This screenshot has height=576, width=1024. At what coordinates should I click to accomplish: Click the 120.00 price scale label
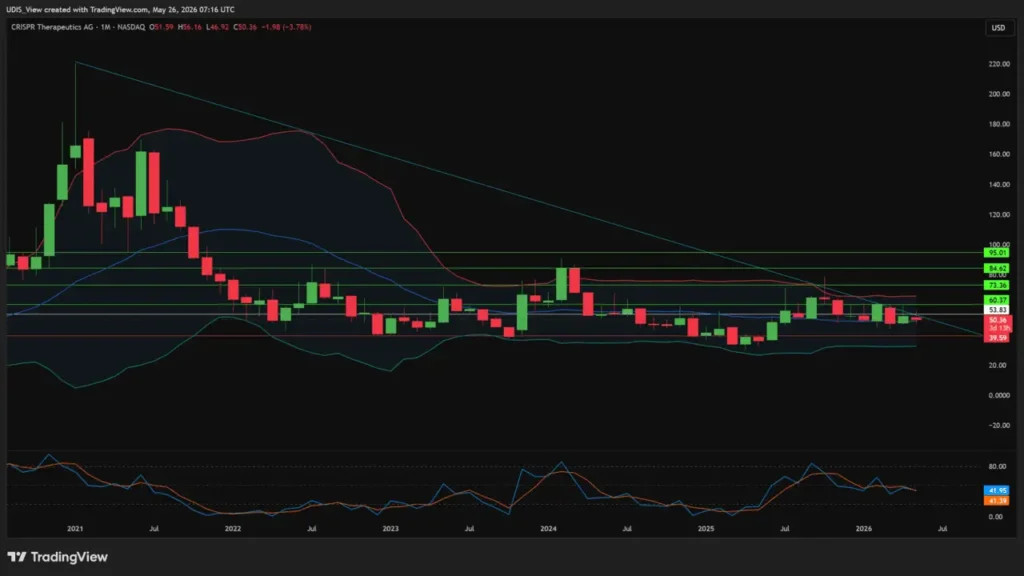[x=999, y=215]
